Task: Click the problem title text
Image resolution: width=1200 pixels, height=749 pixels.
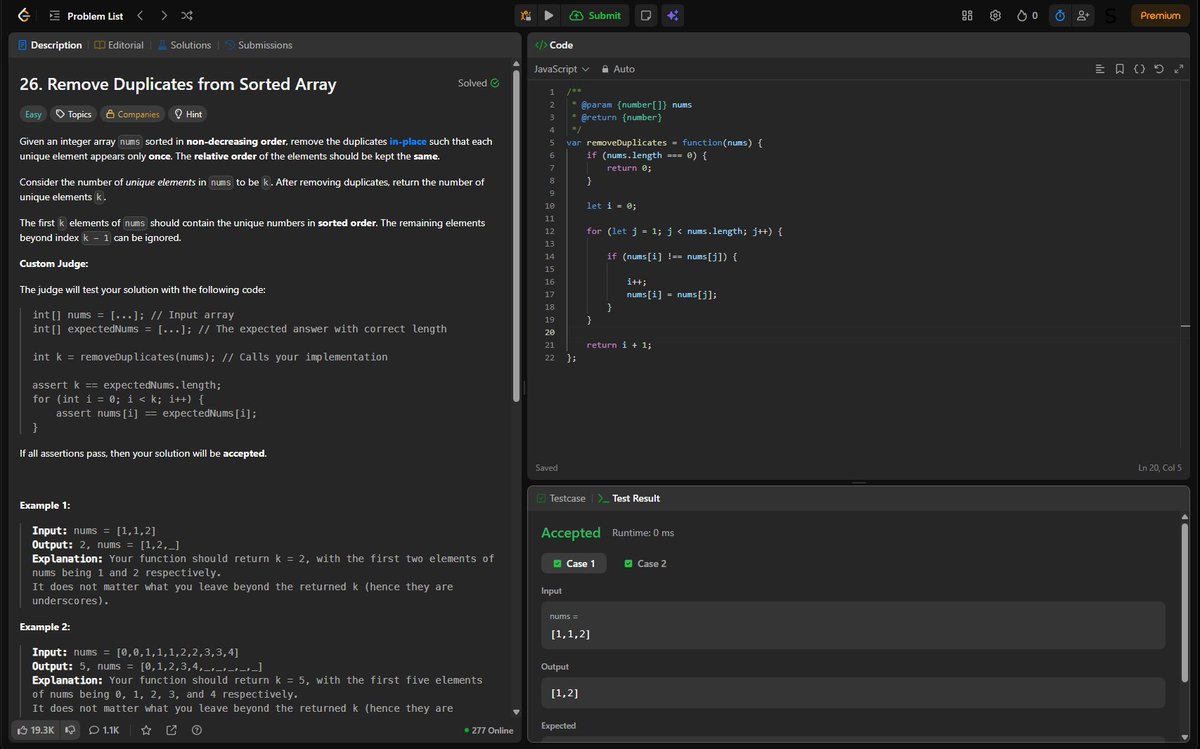Action: pyautogui.click(x=178, y=85)
